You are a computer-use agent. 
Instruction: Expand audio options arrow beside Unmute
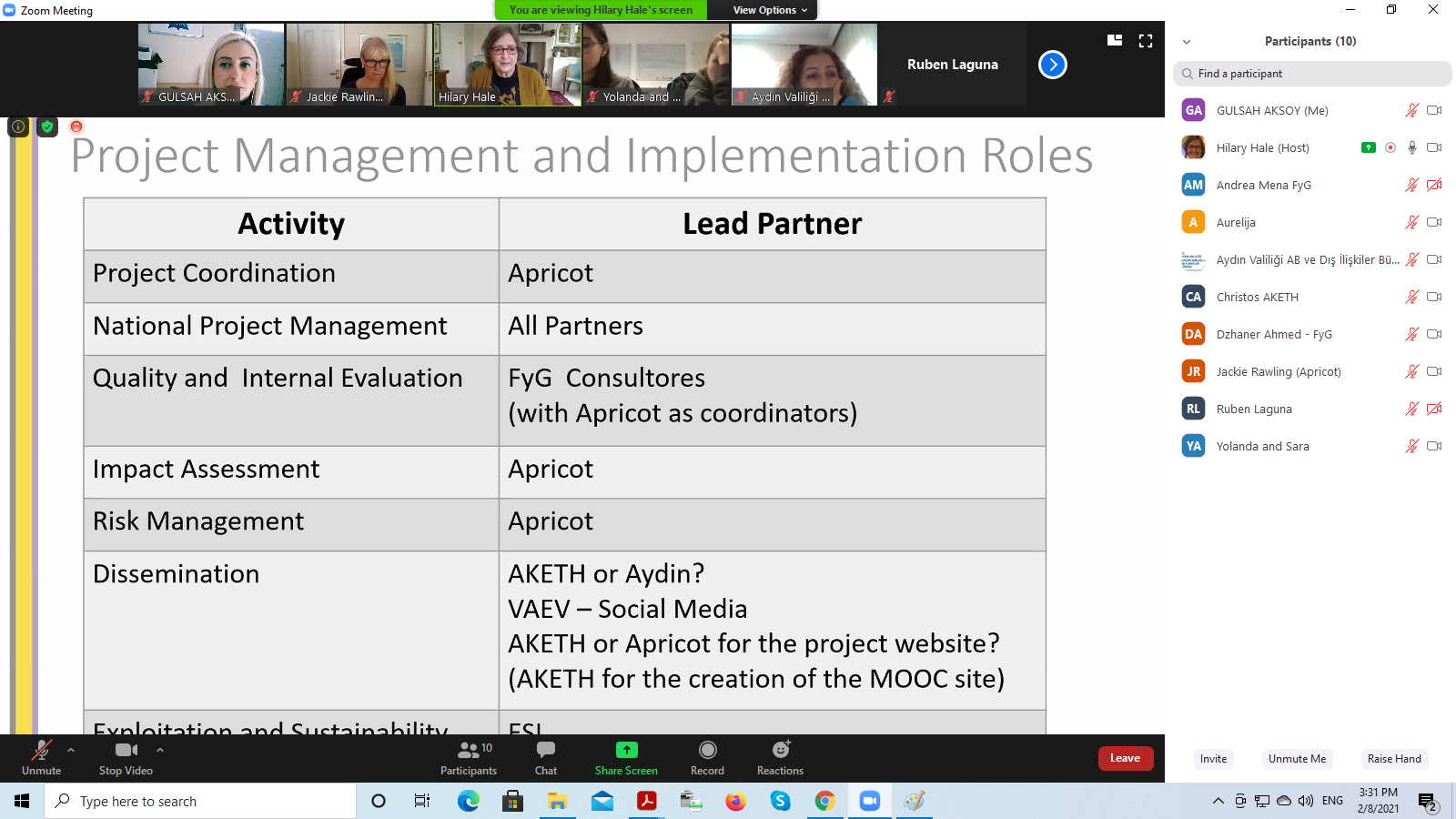coord(71,750)
